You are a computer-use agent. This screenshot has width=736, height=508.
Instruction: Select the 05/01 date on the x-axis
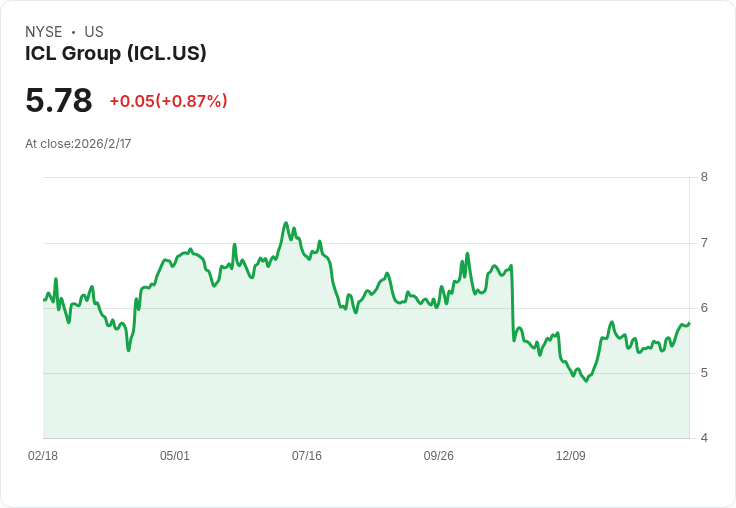(175, 456)
